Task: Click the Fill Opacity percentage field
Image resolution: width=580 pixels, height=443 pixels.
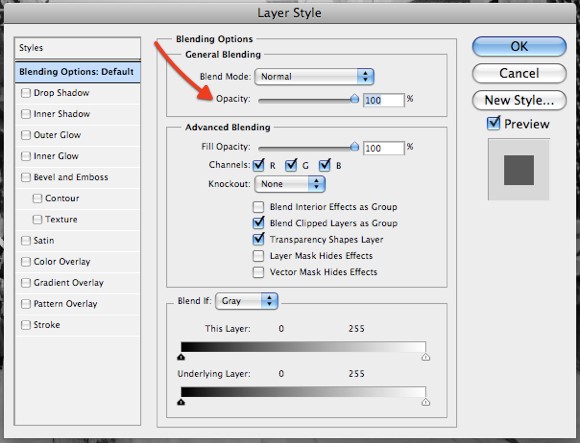Action: coord(384,148)
